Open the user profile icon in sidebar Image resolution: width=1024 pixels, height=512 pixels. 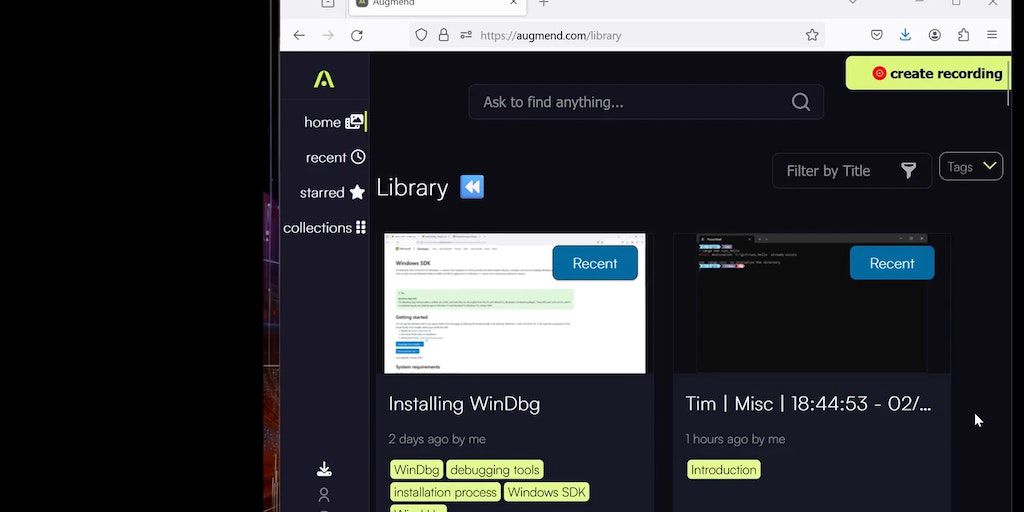324,494
